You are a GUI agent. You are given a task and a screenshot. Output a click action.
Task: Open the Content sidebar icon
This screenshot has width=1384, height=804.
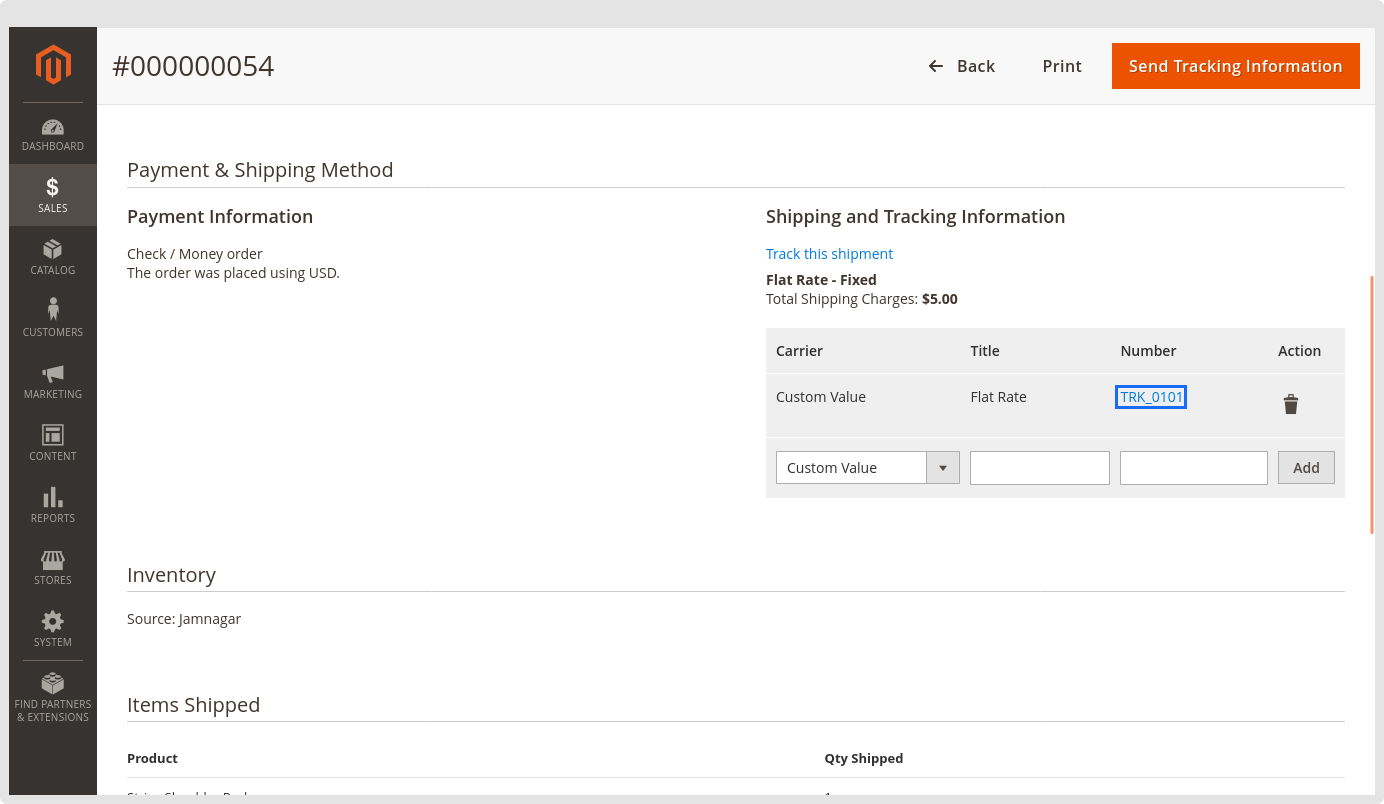[53, 436]
